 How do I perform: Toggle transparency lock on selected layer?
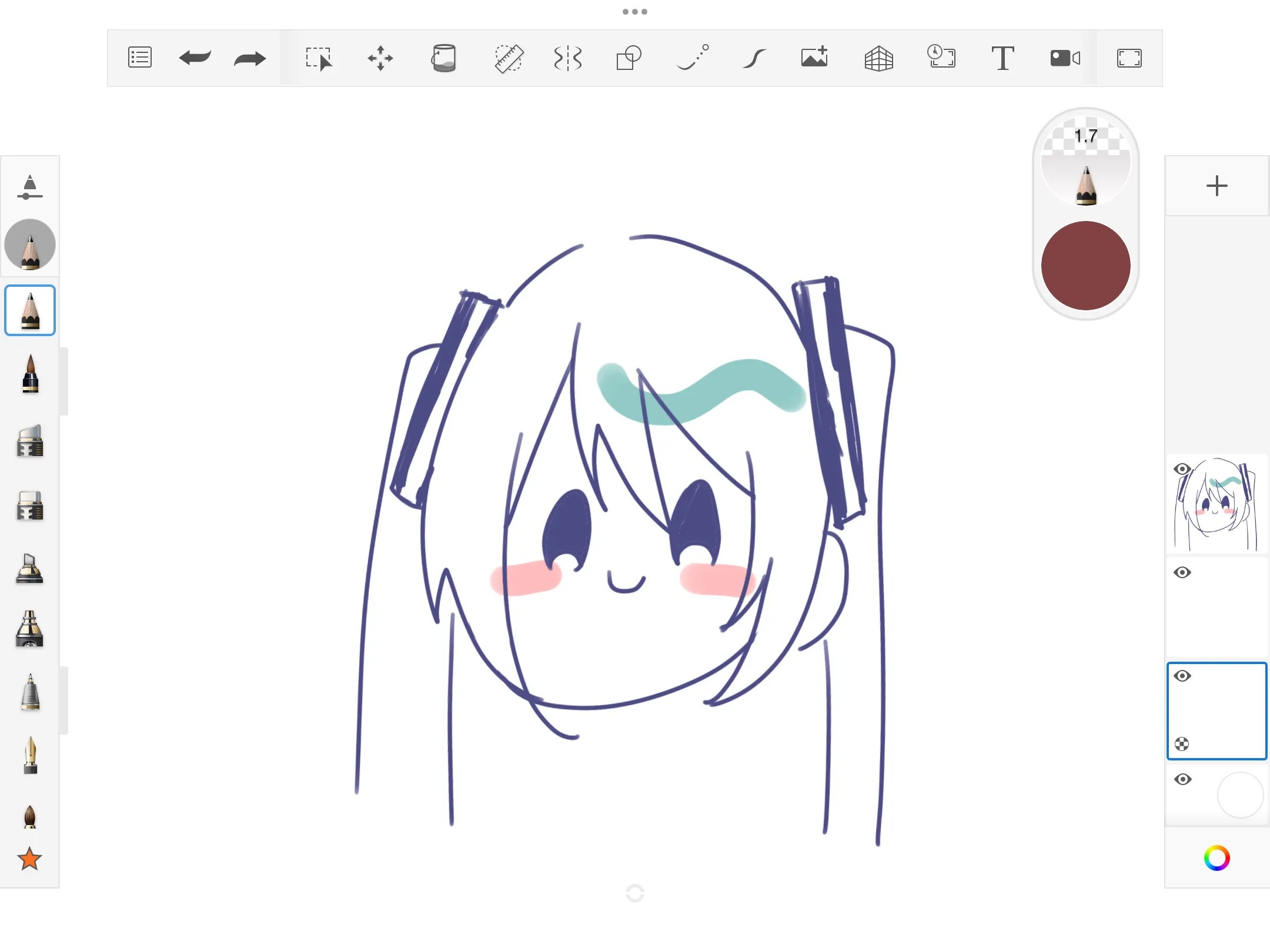point(1182,744)
